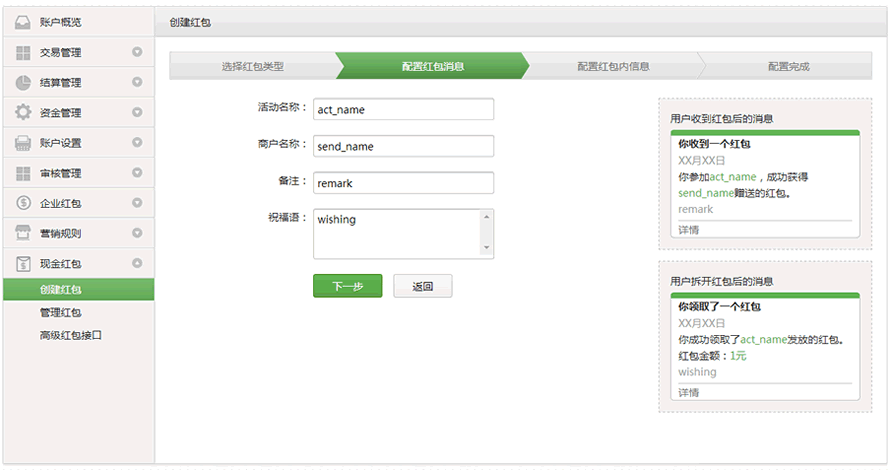This screenshot has height=470, width=890.
Task: Click the 用户拆开红包后的消息 heading
Action: tap(721, 282)
